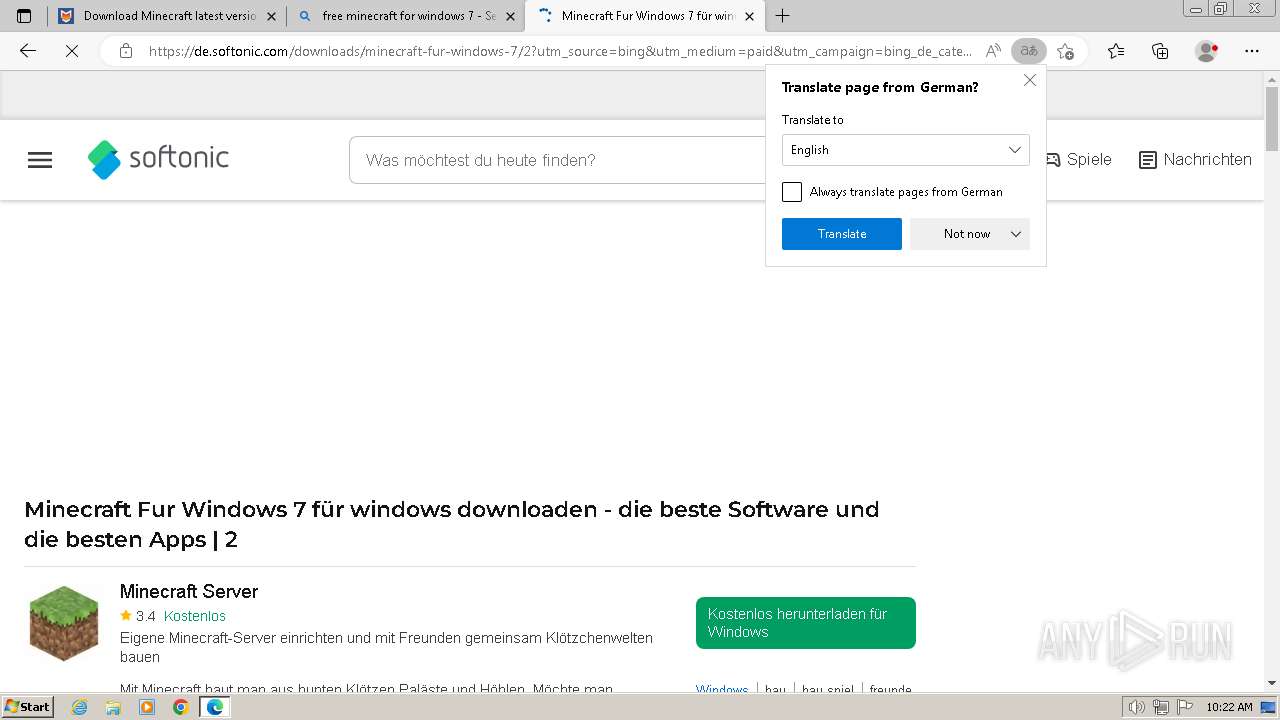Toggle the translate icon in address bar
The width and height of the screenshot is (1280, 720).
pos(1029,51)
